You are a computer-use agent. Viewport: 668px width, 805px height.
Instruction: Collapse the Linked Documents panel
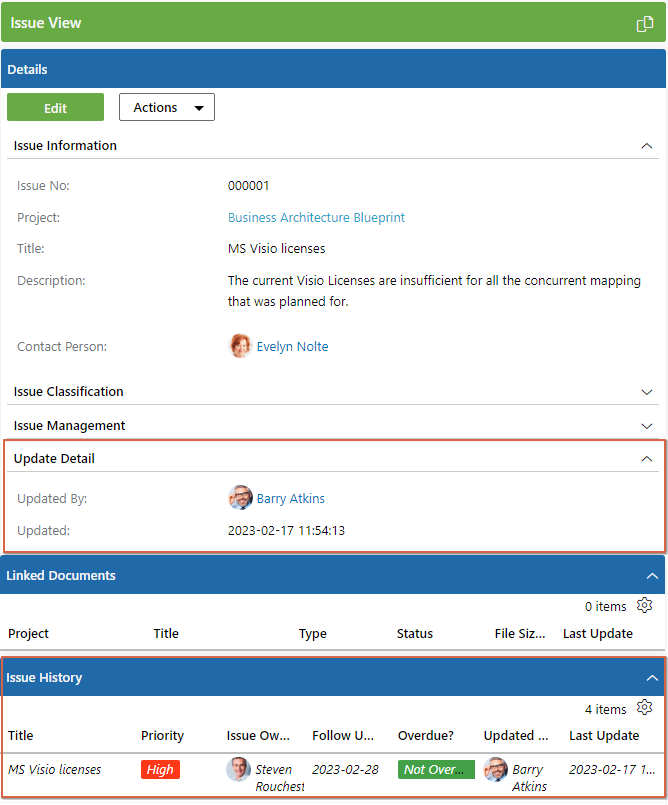[x=652, y=576]
